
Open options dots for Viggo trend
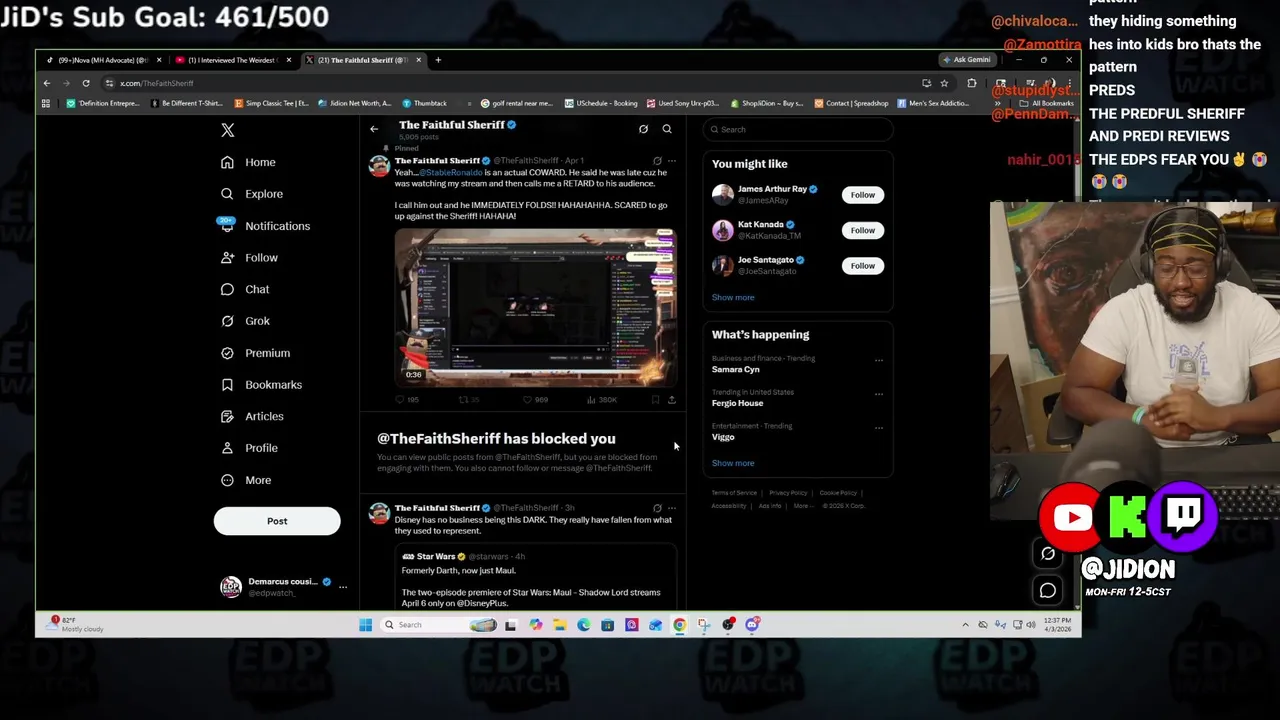pos(879,428)
